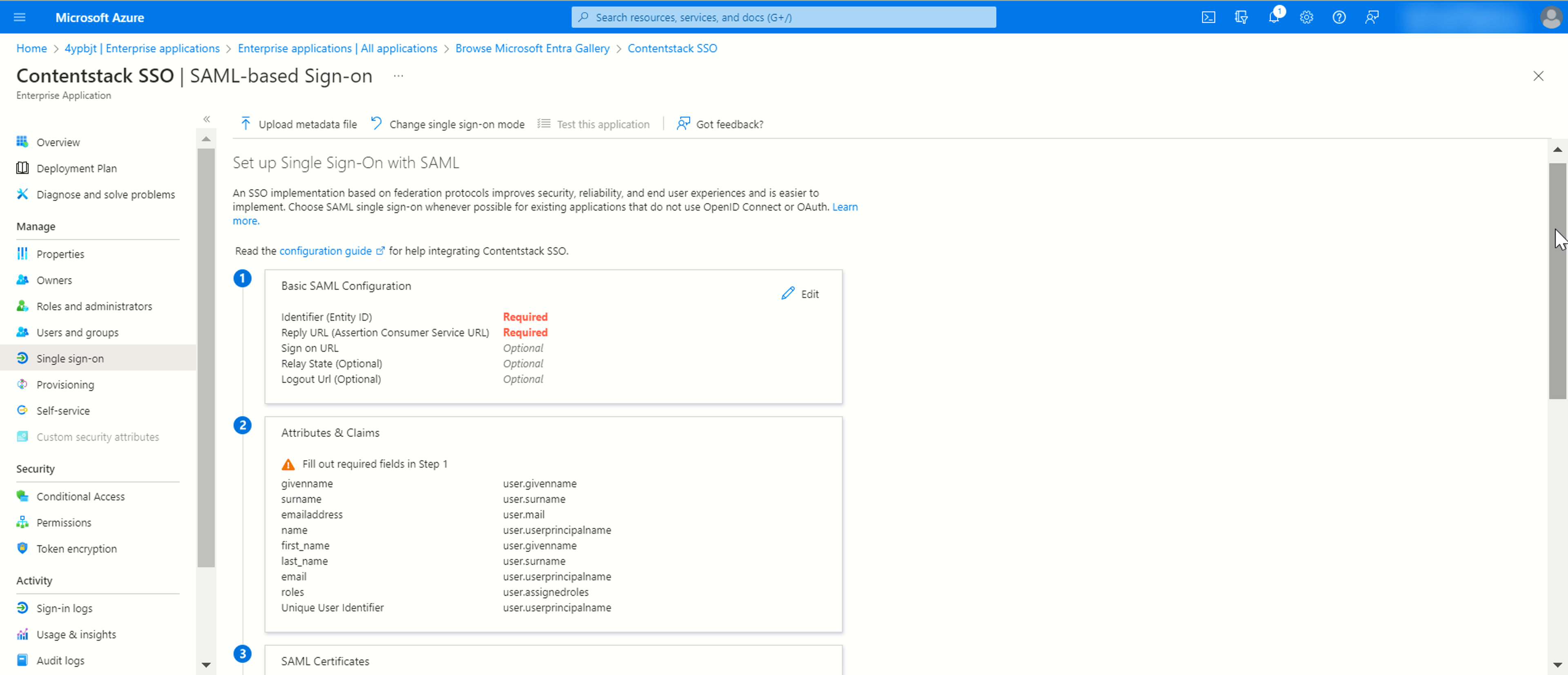Open the configuration guide link
The width and height of the screenshot is (1568, 675).
[x=332, y=251]
